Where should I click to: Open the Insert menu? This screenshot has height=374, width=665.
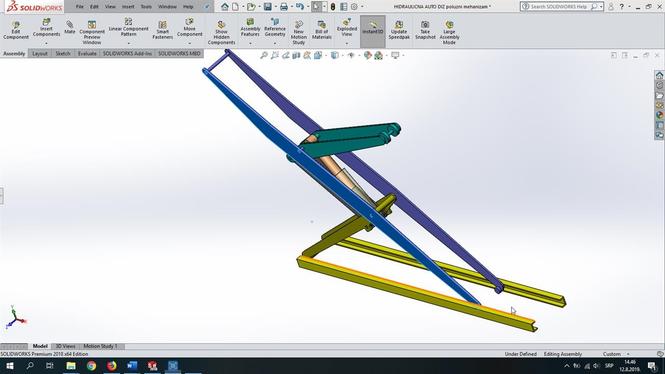[x=128, y=7]
